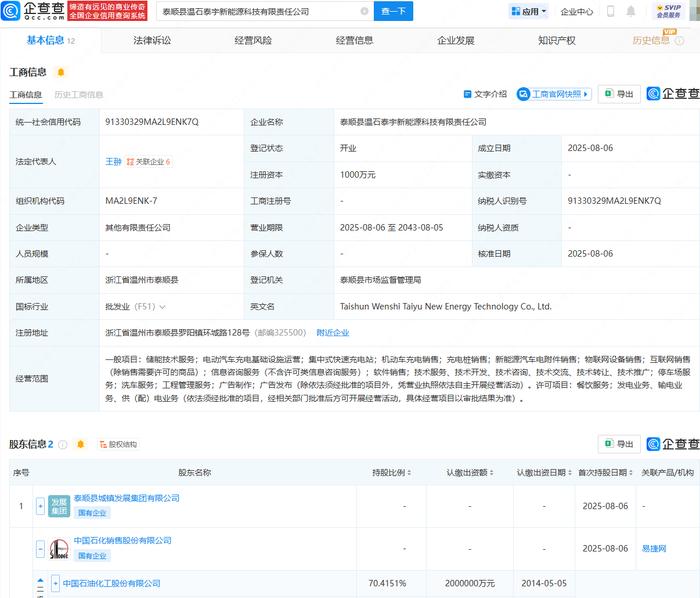700x598 pixels.
Task: Collapse the 中国石化销售股份有限公司 shareholder row
Action: (x=40, y=549)
